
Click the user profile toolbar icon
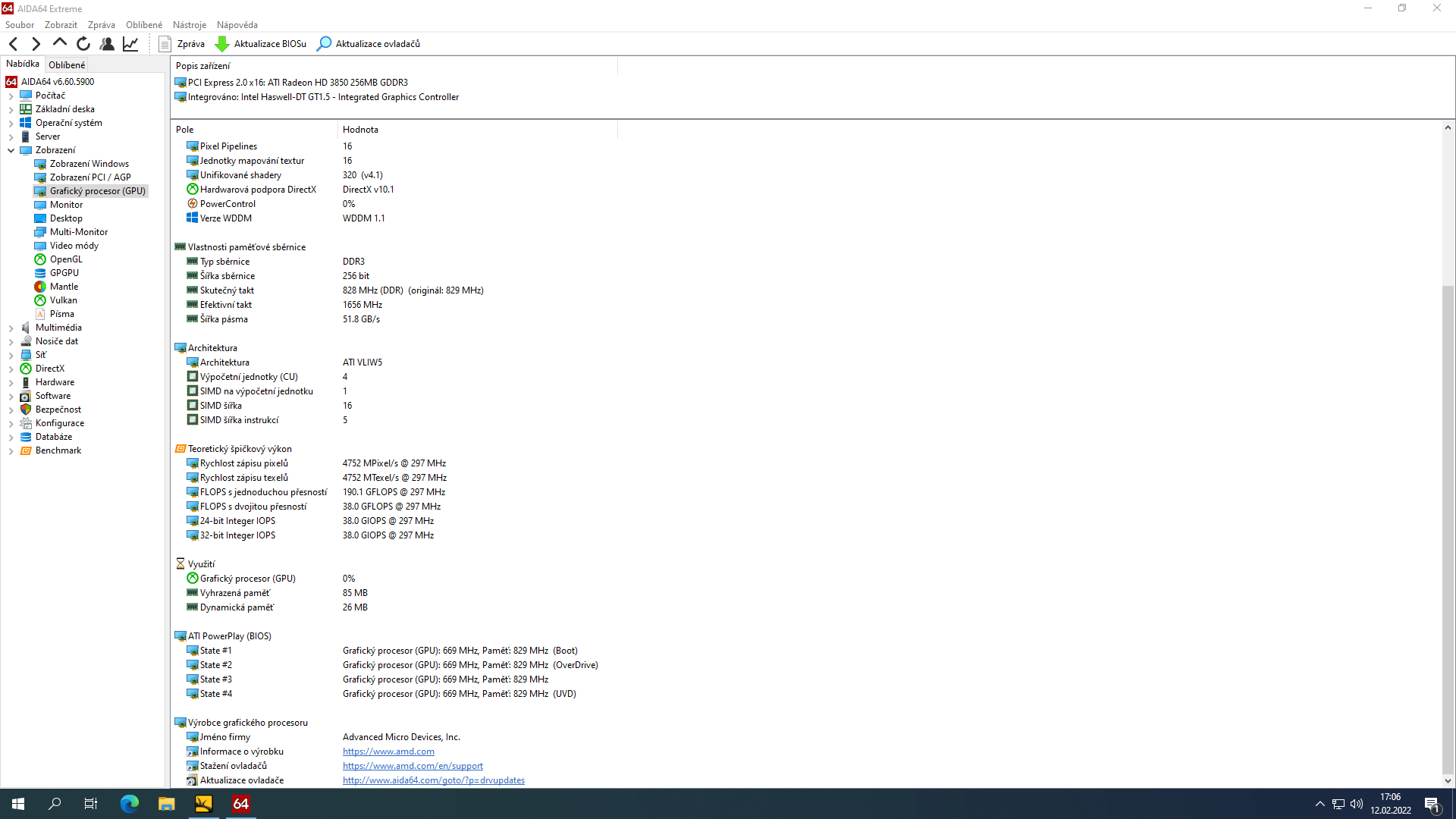(x=107, y=44)
